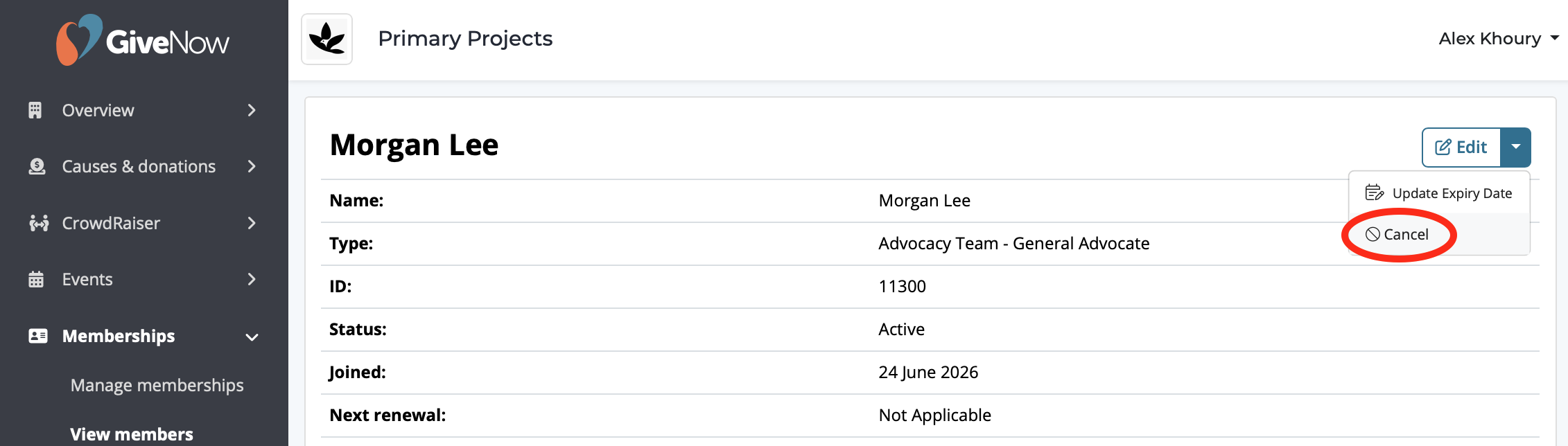Click the Memberships ID card icon
Screen dimensions: 1568x446
37,336
